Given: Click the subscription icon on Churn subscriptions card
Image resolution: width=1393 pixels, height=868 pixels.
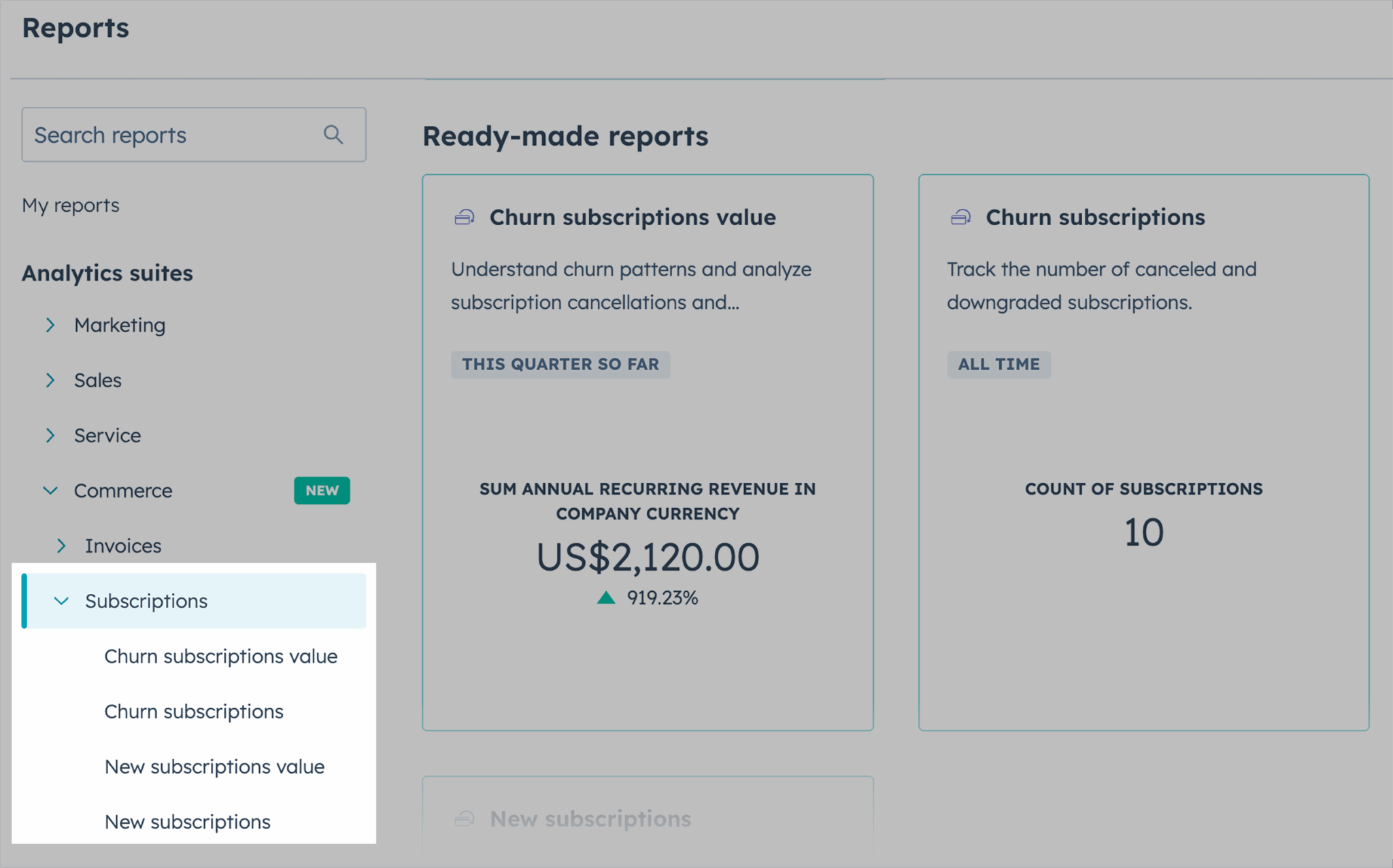Looking at the screenshot, I should coord(961,217).
